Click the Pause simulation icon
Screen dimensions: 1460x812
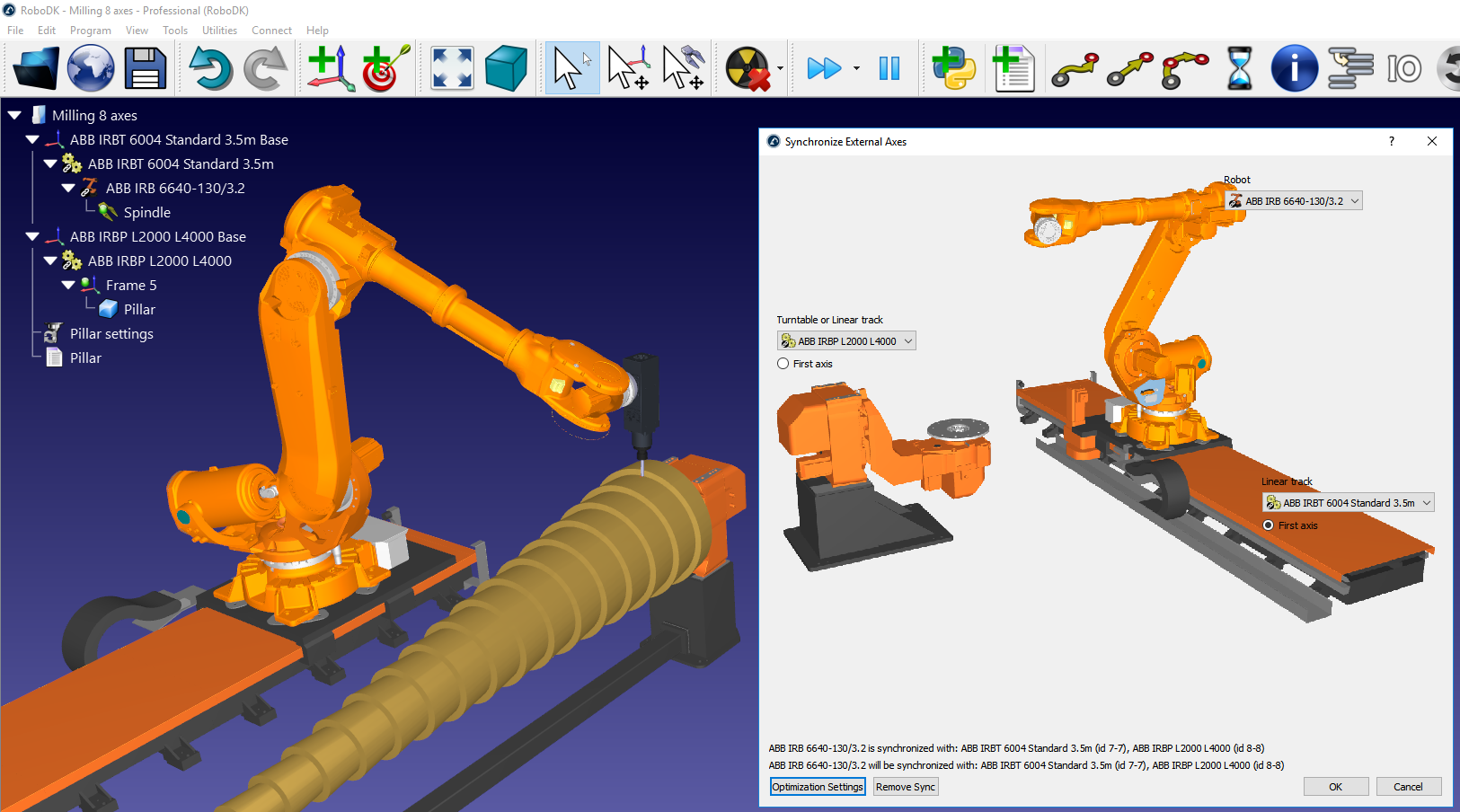click(x=889, y=68)
